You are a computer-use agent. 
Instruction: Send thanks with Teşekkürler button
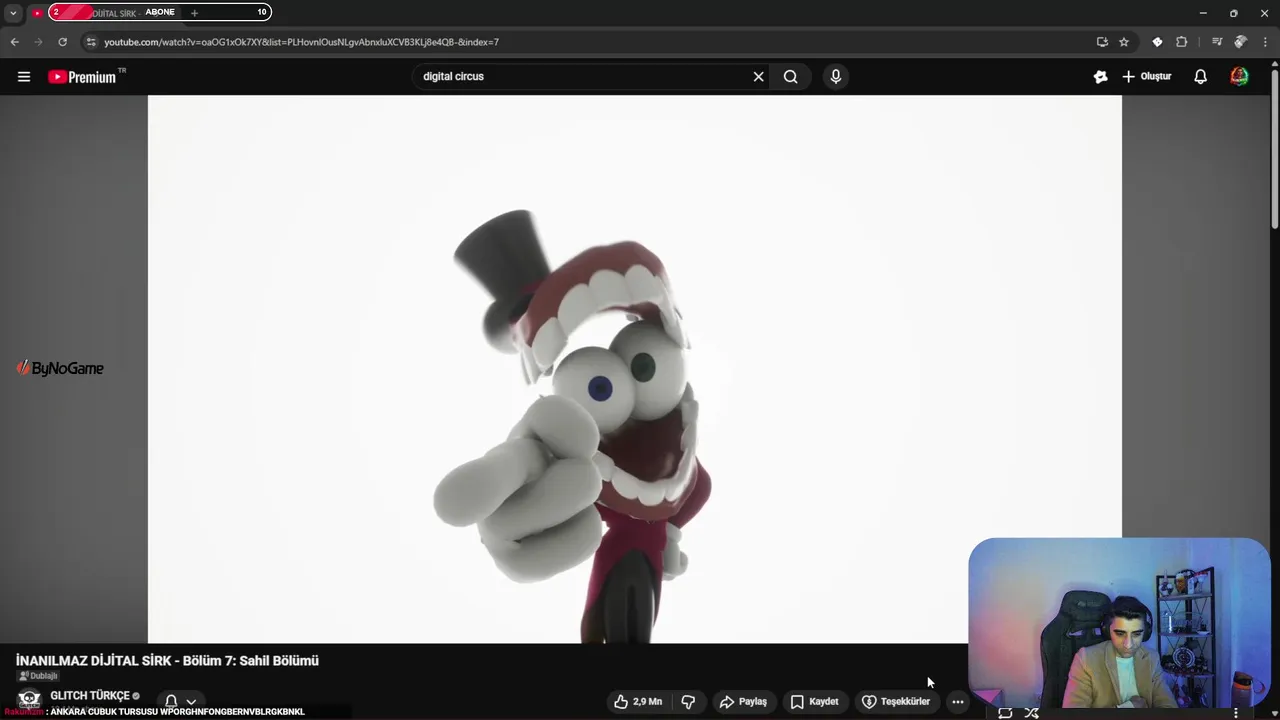pyautogui.click(x=896, y=702)
